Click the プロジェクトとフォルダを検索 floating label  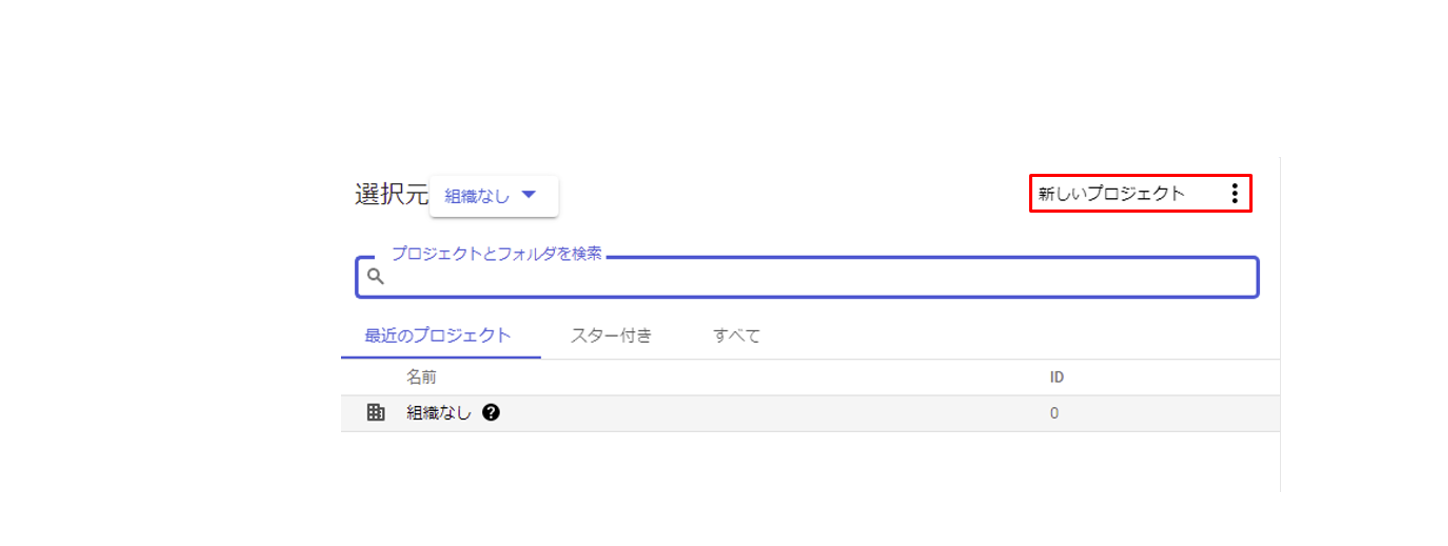[x=497, y=254]
